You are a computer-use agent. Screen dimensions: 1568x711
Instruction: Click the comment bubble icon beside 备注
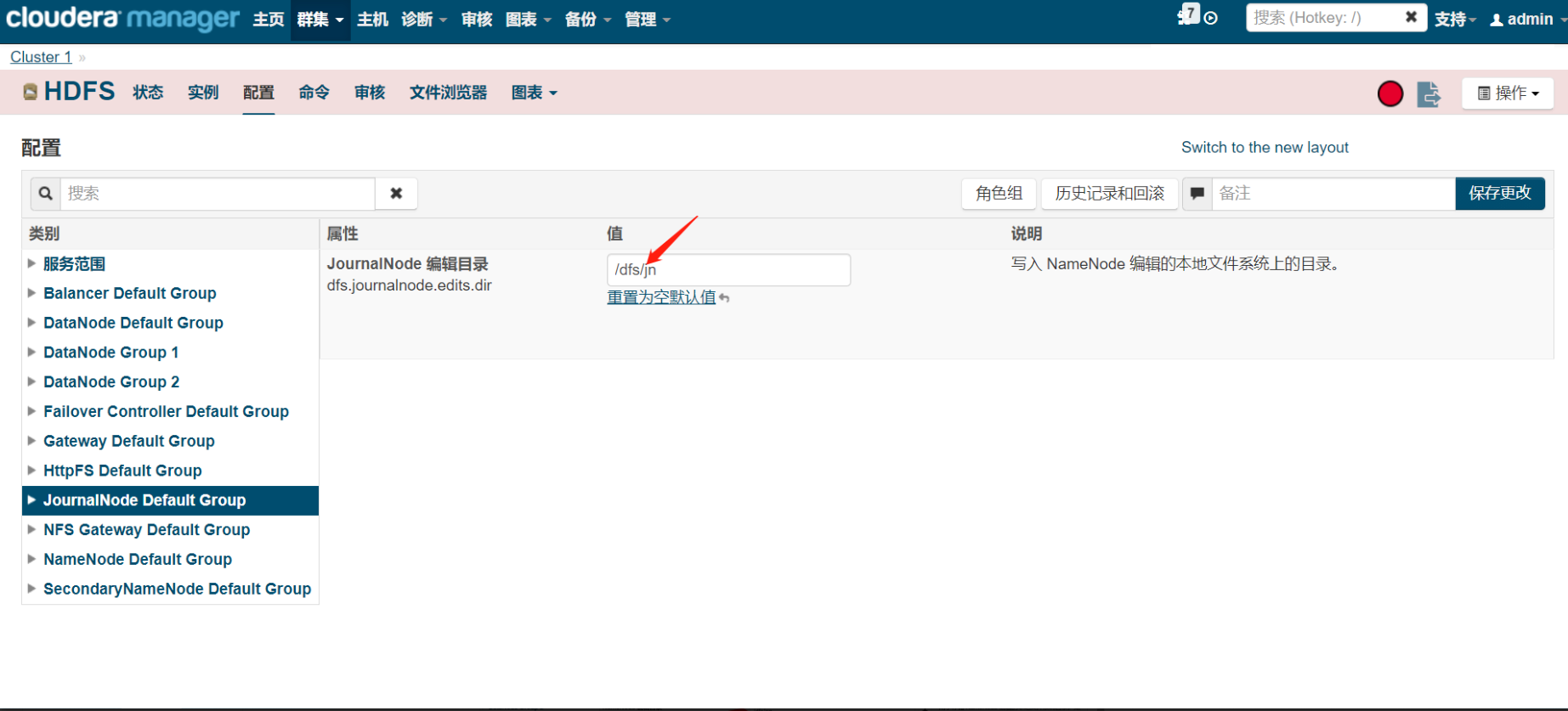coord(1197,194)
